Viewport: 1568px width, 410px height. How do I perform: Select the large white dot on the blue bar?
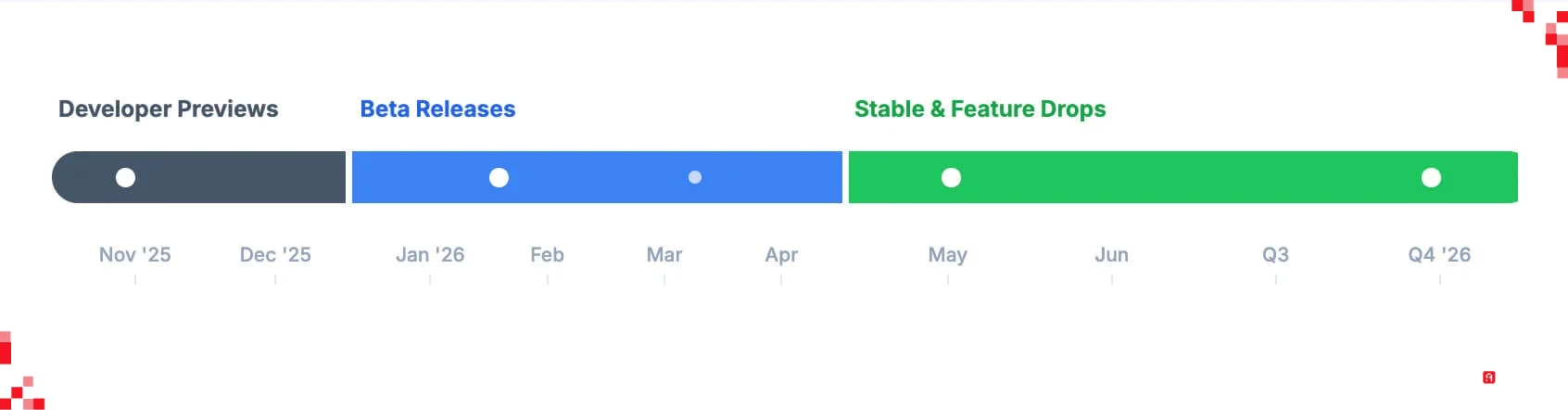pos(499,177)
